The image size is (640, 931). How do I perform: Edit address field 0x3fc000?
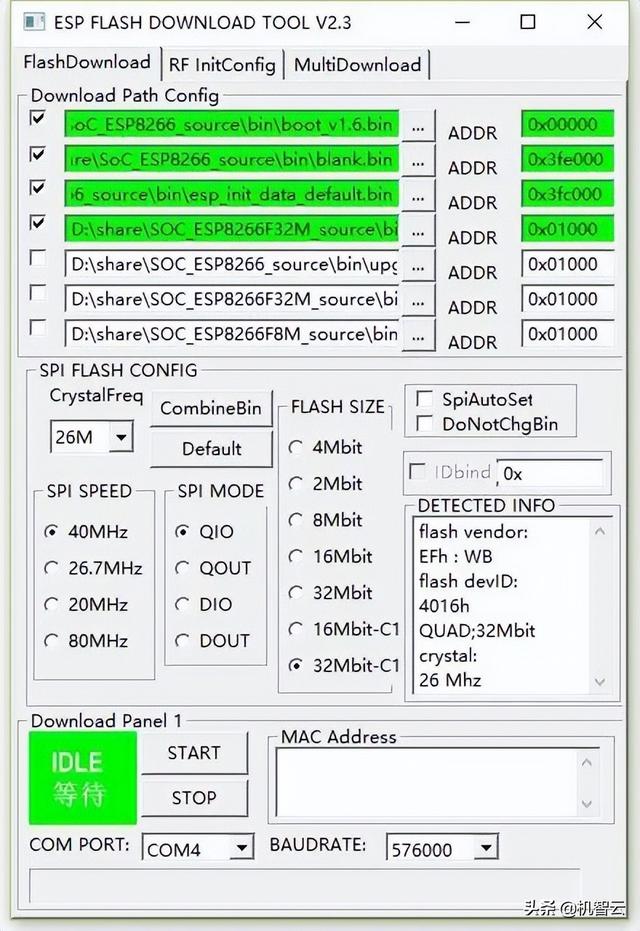(568, 194)
